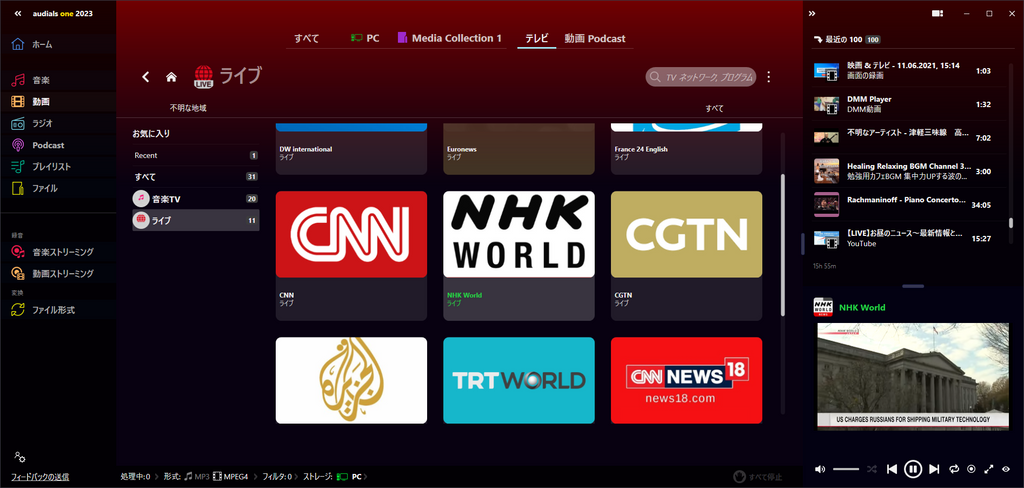The width and height of the screenshot is (1024, 488).
Task: Toggle the player visibility eye icon
Action: [1006, 469]
